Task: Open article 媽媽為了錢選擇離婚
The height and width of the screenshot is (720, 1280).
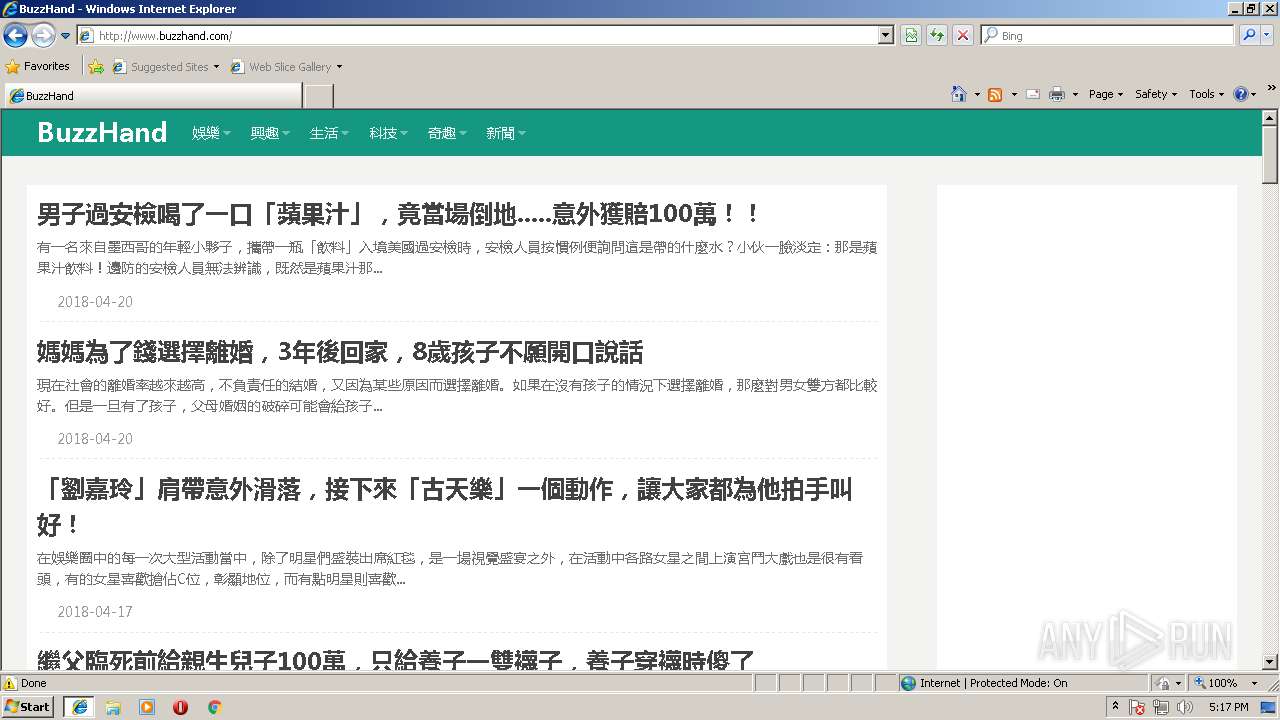Action: coord(340,352)
